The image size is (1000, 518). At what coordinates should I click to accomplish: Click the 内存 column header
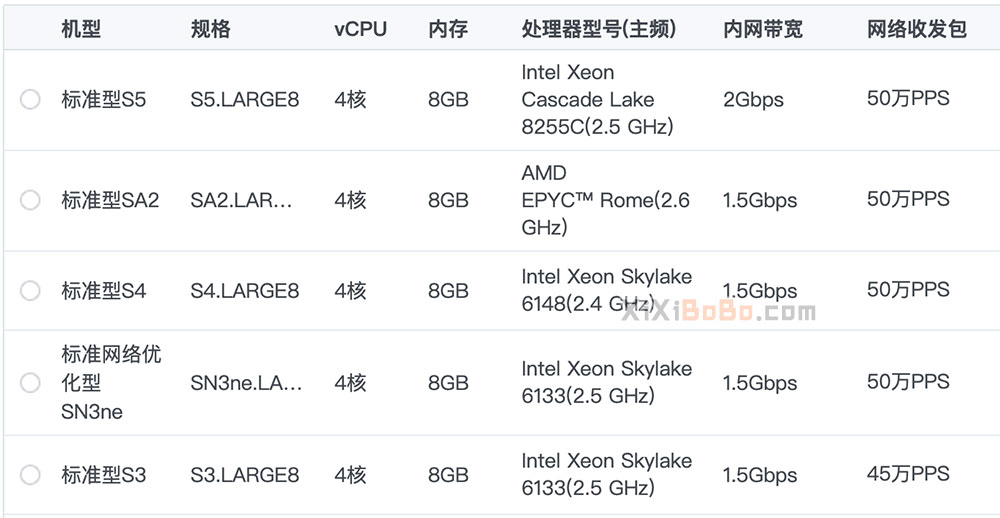pyautogui.click(x=448, y=29)
